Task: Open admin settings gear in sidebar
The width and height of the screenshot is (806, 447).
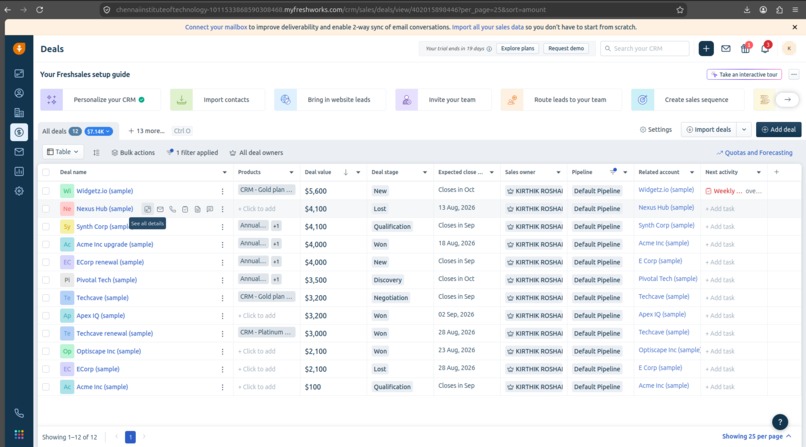Action: [x=19, y=191]
